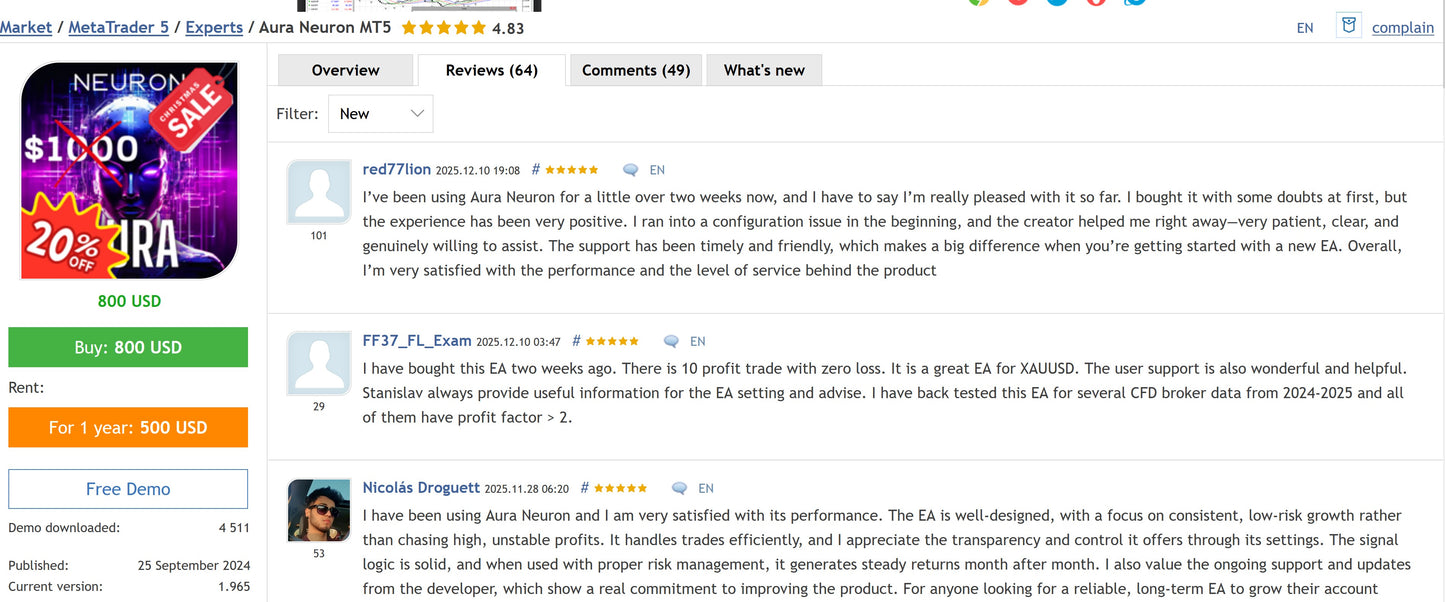Open the Nicolás Droguett profile name link
This screenshot has height=602, width=1445.
421,488
